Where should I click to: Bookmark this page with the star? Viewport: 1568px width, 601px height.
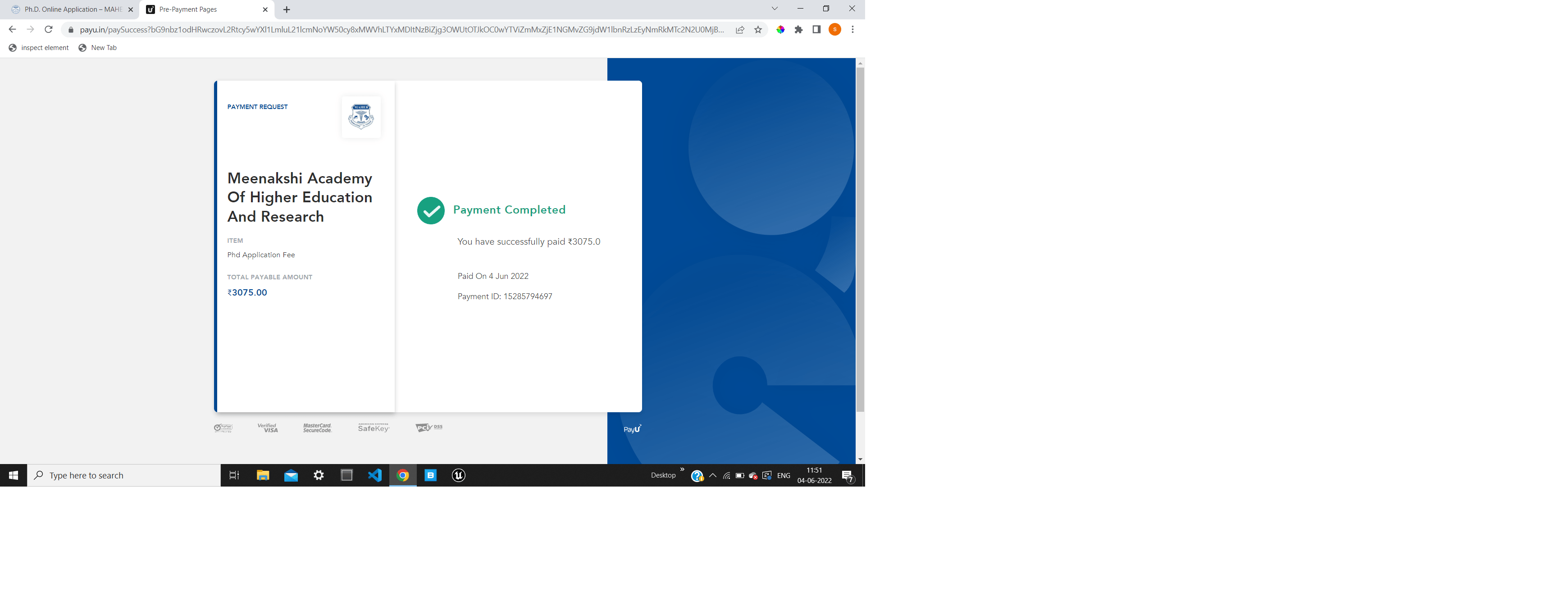[x=758, y=30]
